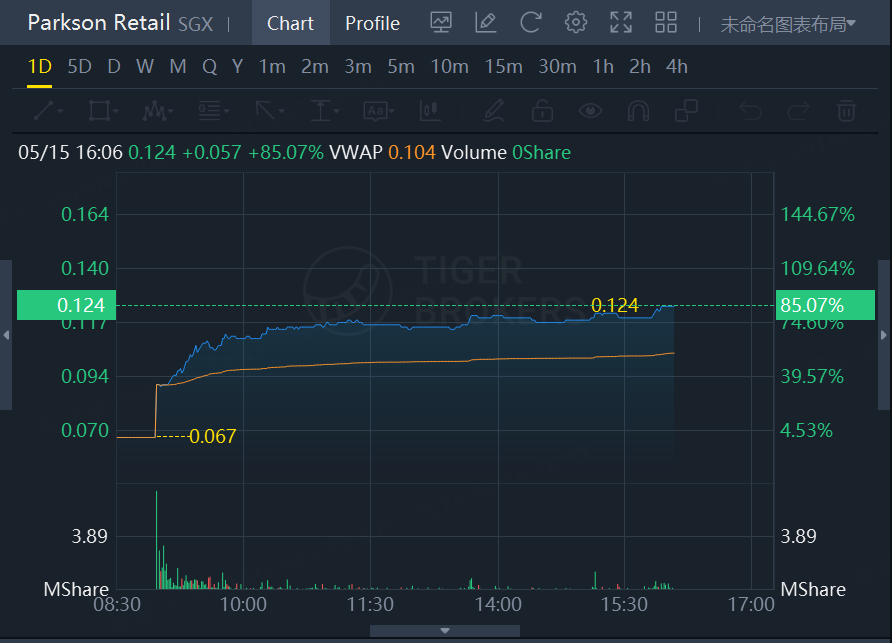Select the 1D timeframe
Image resolution: width=892 pixels, height=643 pixels.
tap(40, 67)
